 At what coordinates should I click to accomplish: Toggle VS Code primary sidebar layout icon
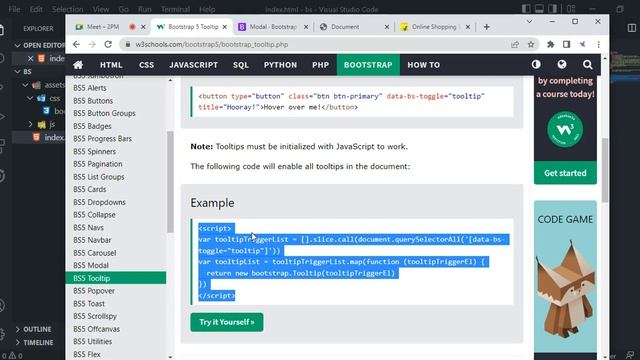(526, 9)
